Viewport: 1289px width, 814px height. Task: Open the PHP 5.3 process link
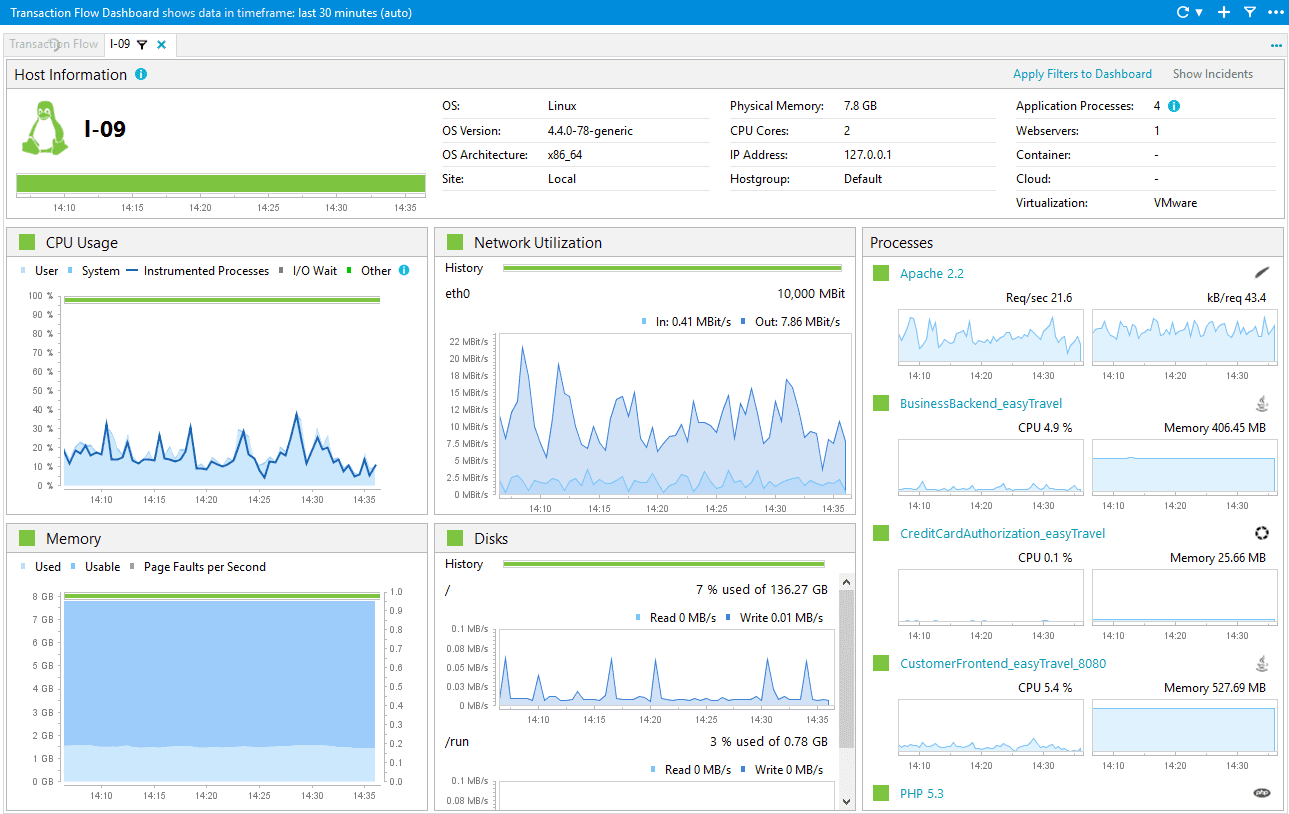922,793
